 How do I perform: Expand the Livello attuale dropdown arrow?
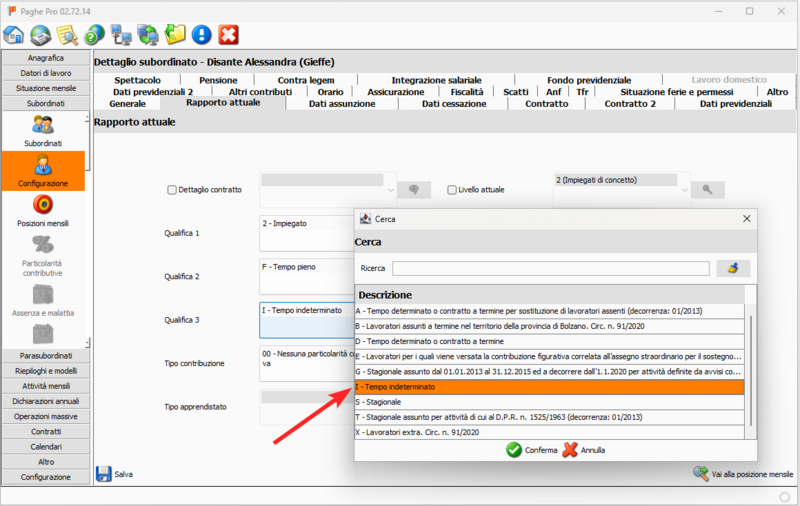point(685,189)
